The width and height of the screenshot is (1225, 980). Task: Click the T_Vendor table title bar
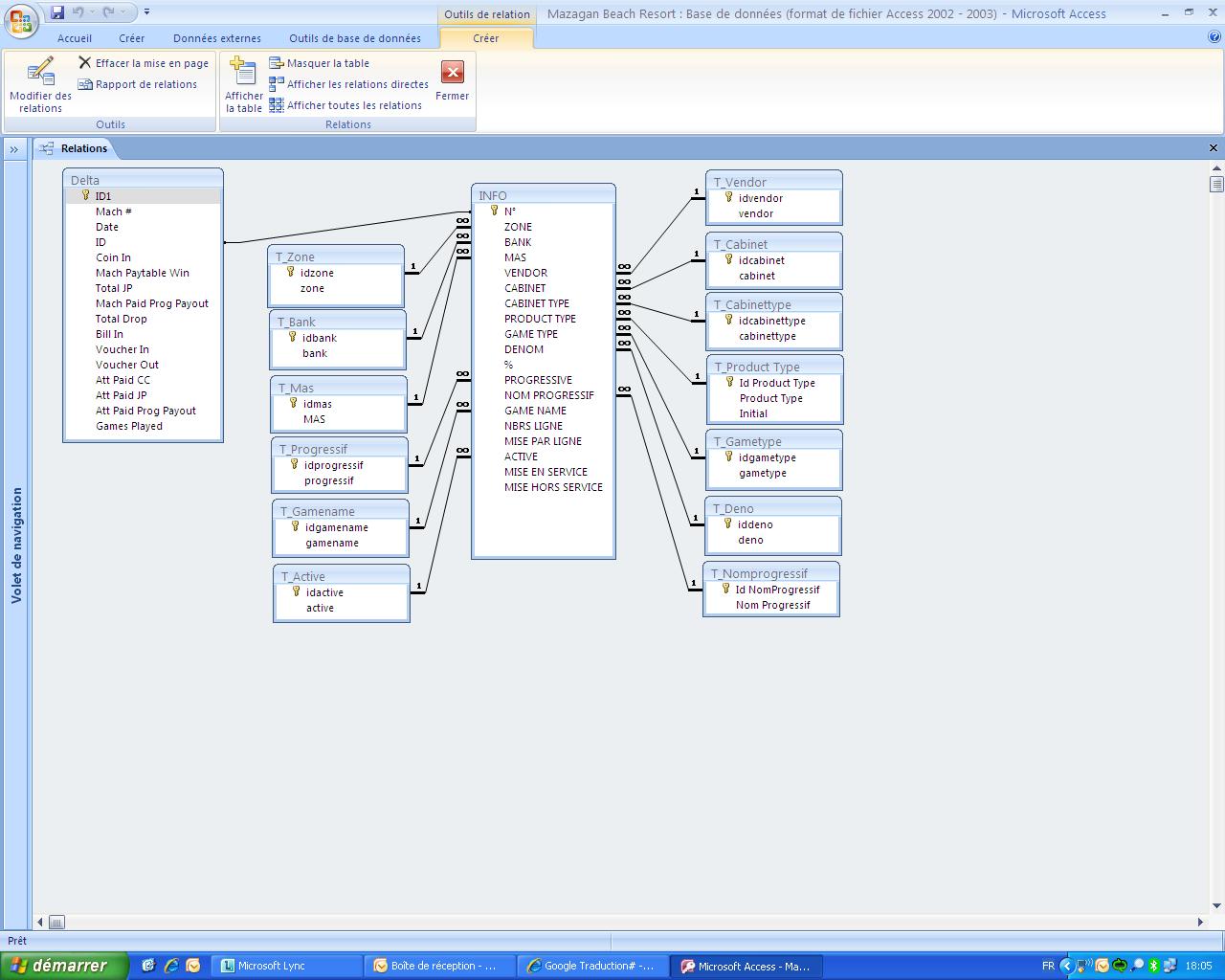pyautogui.click(x=774, y=181)
